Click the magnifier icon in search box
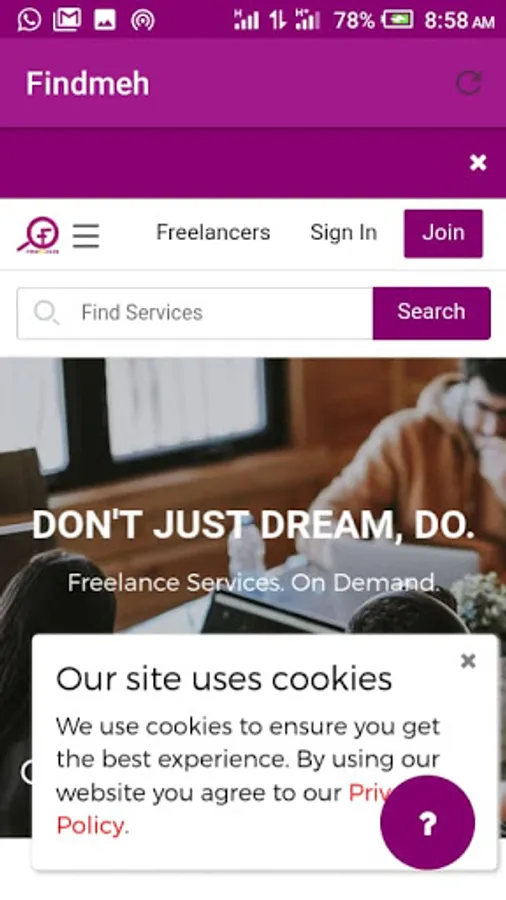 click(46, 313)
